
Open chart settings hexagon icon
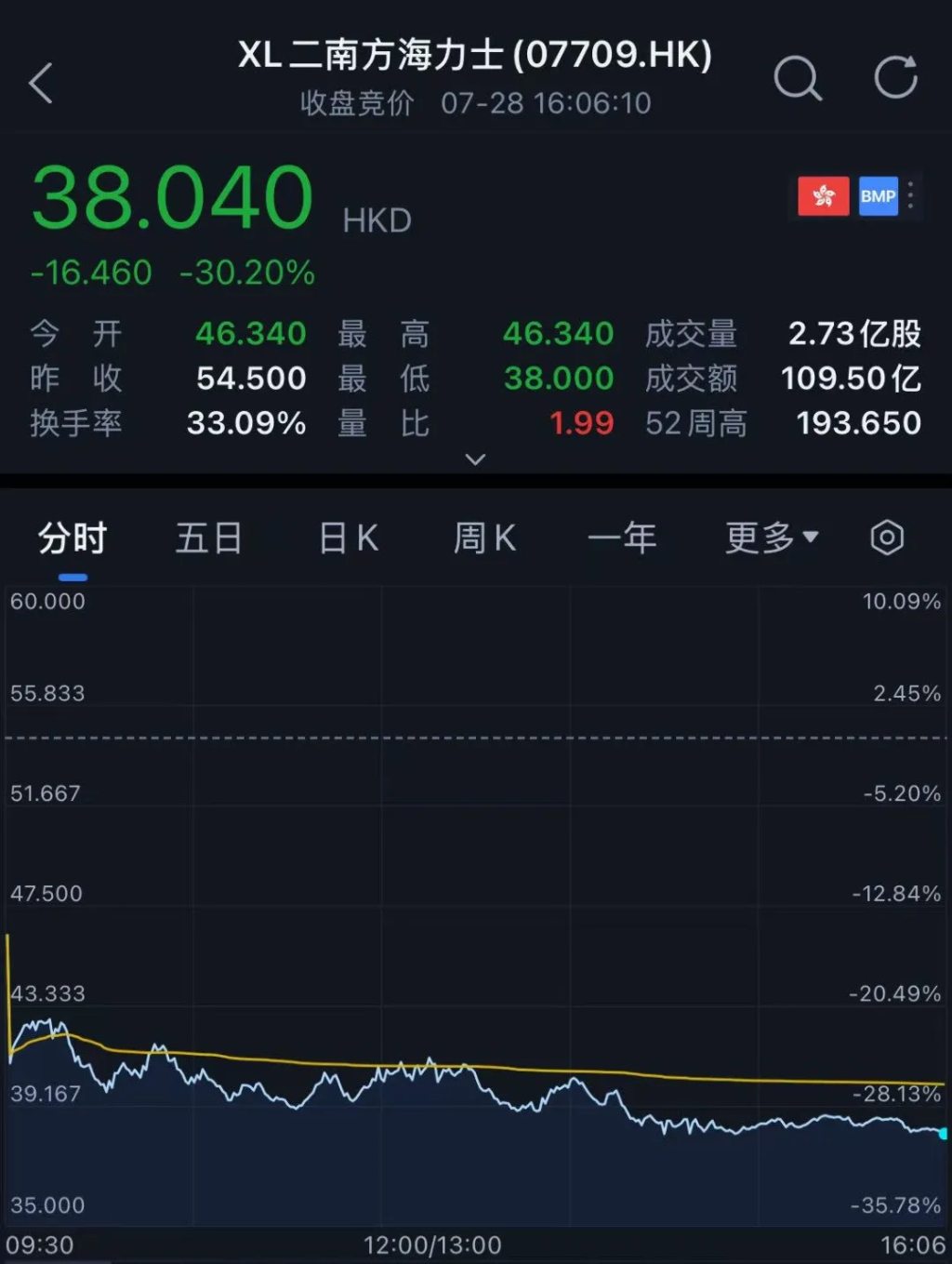[x=887, y=538]
